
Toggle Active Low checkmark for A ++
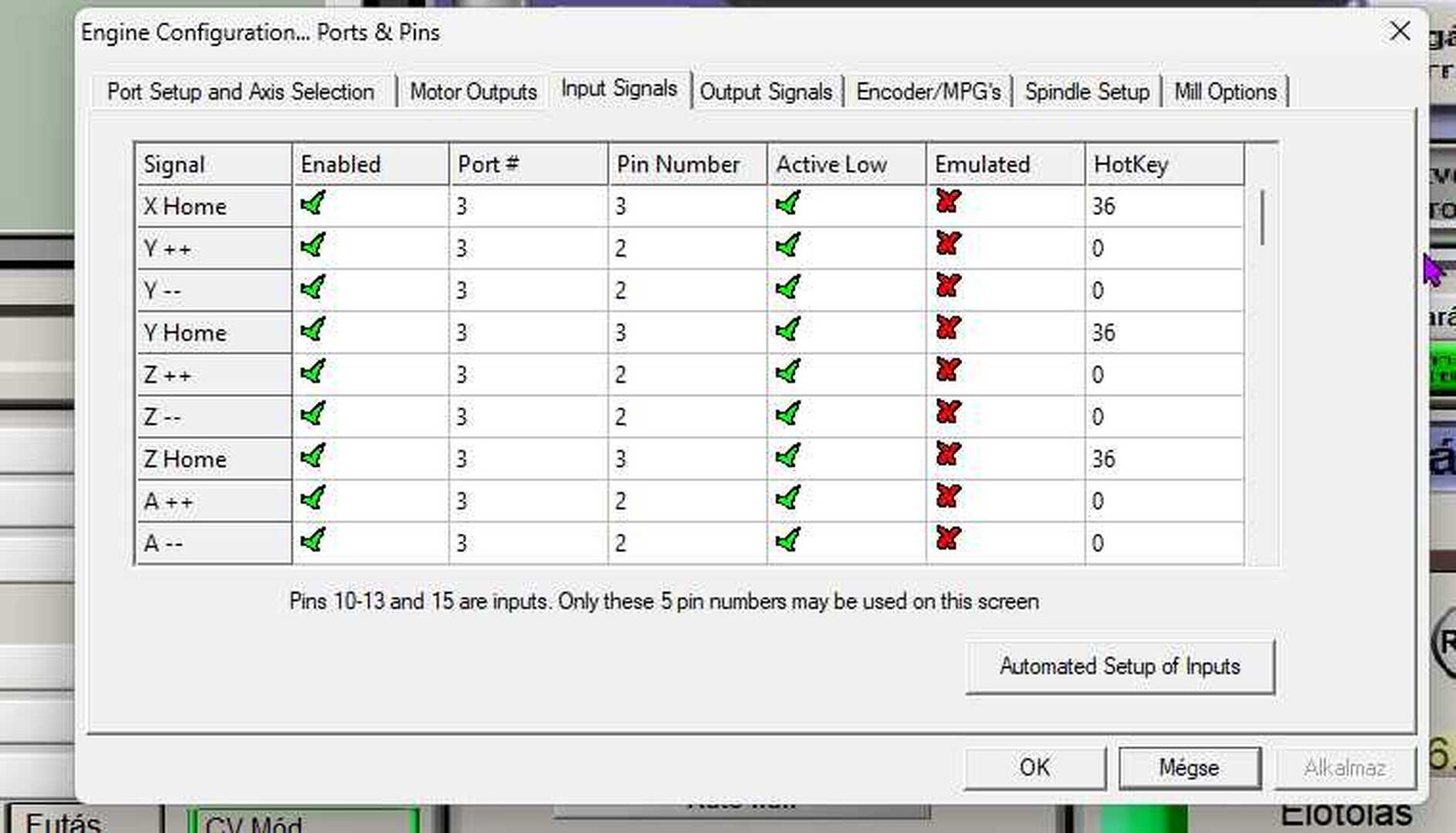(788, 499)
